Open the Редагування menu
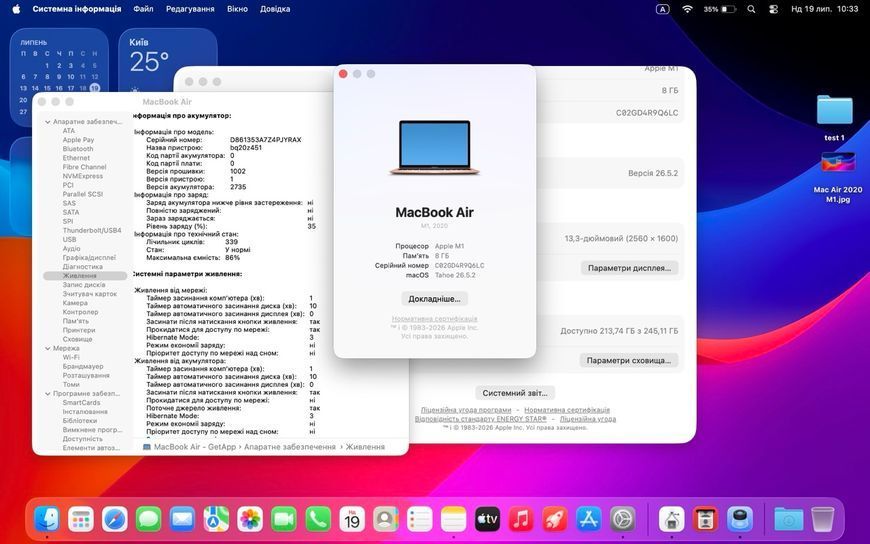The width and height of the screenshot is (870, 544). [190, 9]
